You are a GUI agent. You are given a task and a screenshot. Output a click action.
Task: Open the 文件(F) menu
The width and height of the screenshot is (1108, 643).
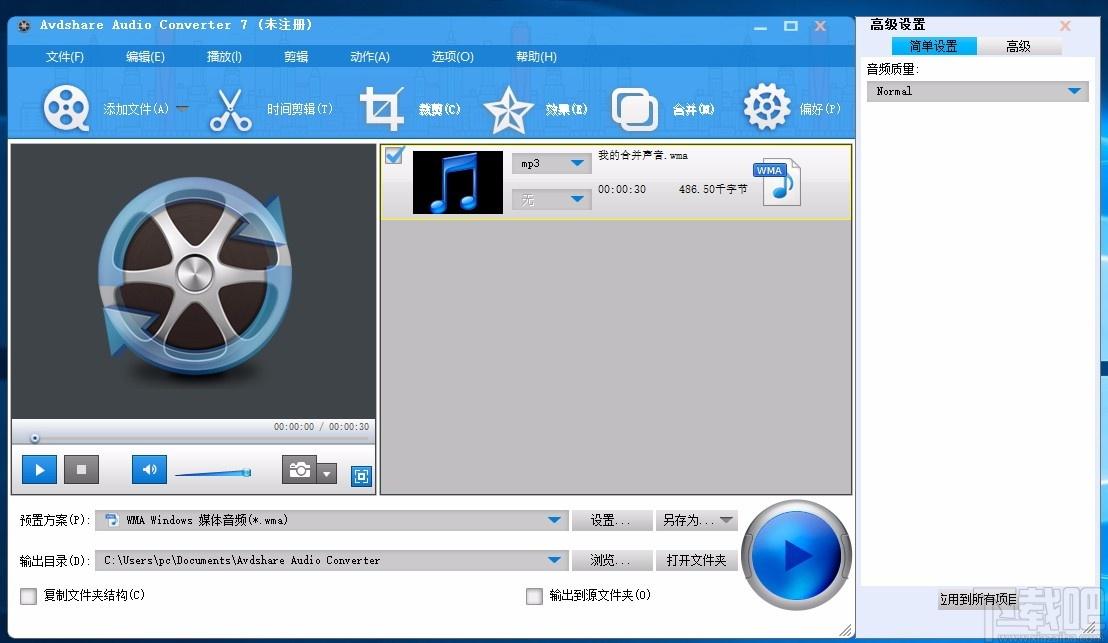point(64,57)
